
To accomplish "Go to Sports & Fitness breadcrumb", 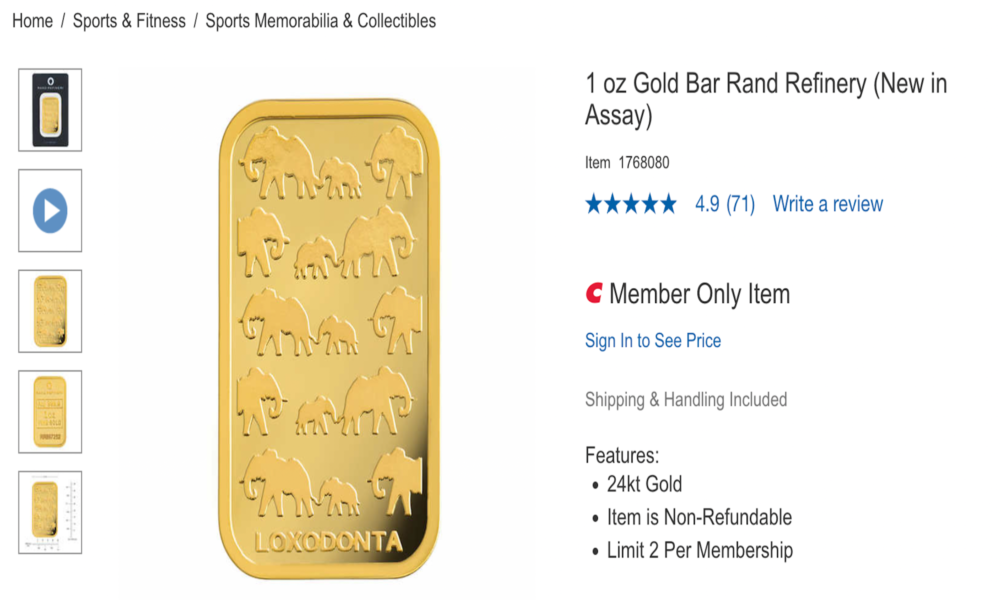I will tap(129, 21).
